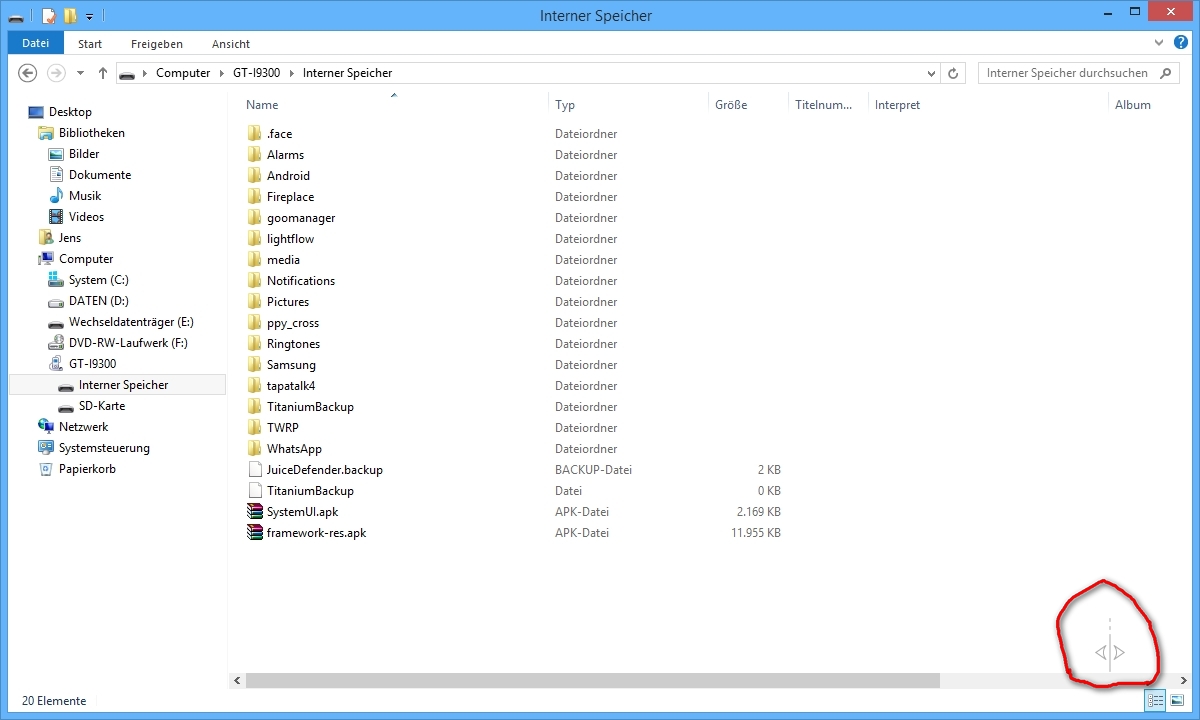Click the Papierkorb recycle bin icon
The width and height of the screenshot is (1200, 720).
46,469
